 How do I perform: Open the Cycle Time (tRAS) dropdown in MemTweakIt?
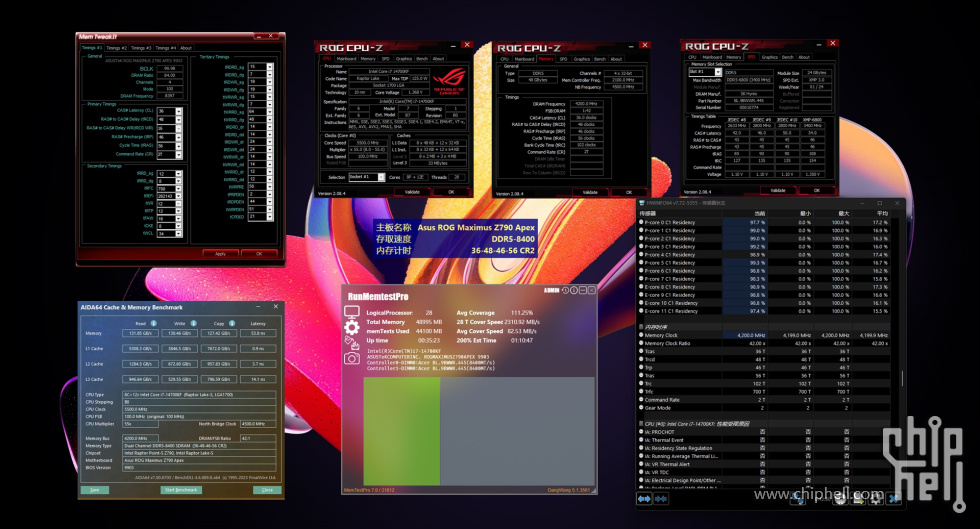pos(179,146)
